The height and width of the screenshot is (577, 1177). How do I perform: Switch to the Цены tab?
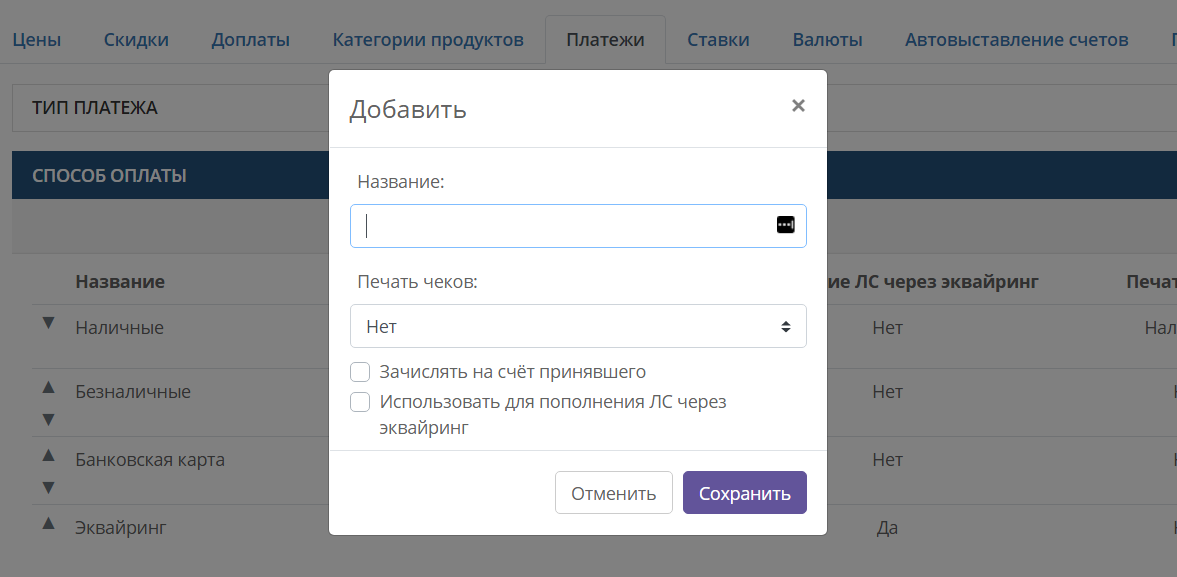(36, 40)
